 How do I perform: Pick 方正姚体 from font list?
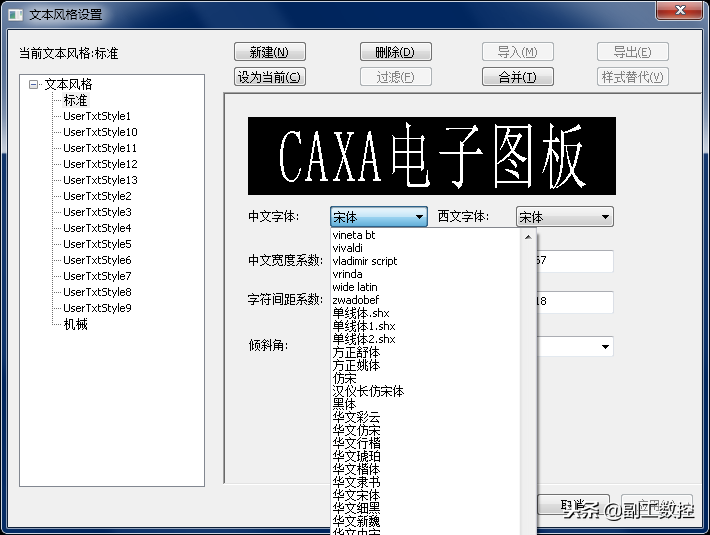pos(426,365)
